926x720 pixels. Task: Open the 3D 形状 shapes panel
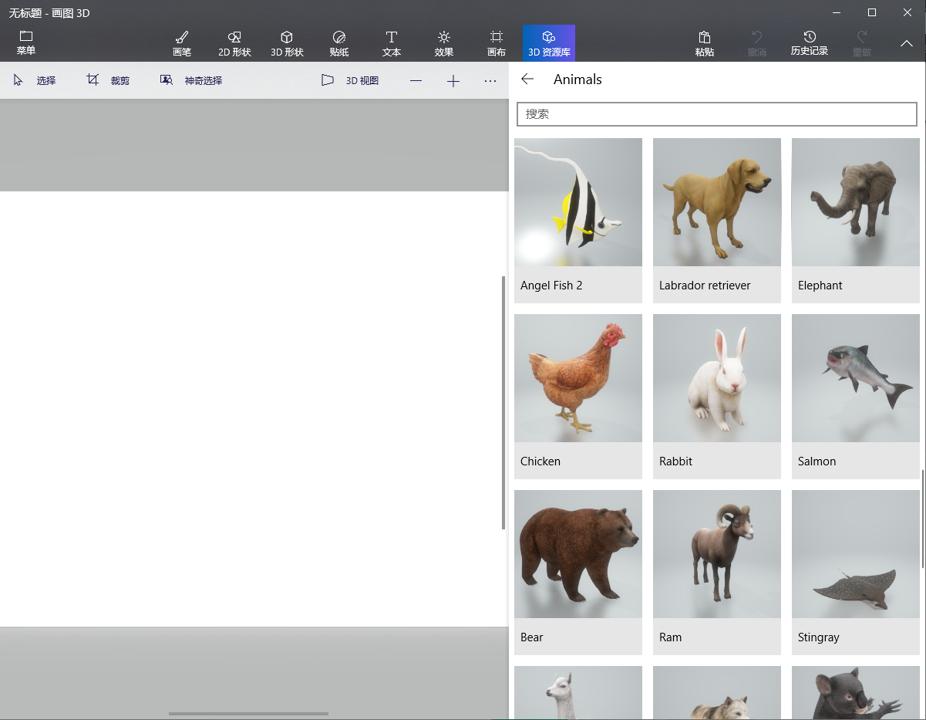click(287, 42)
